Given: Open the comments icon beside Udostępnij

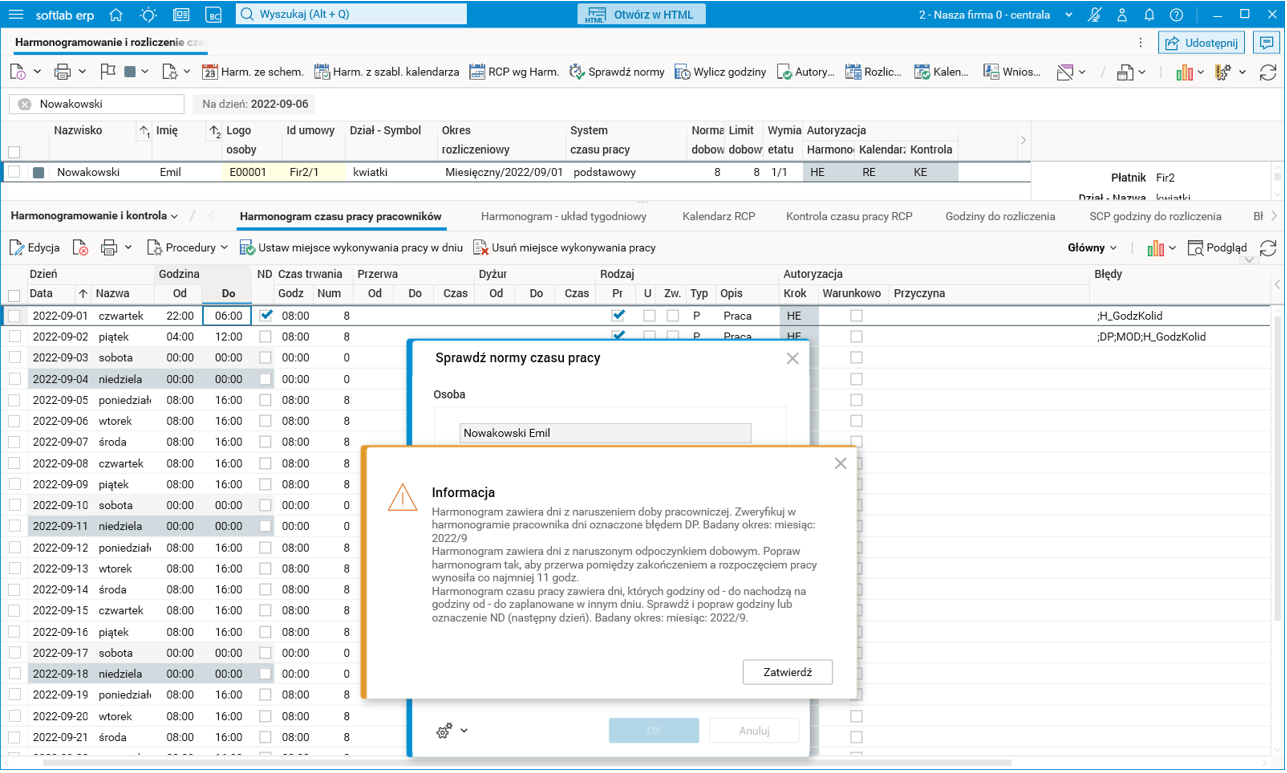Looking at the screenshot, I should [x=1267, y=43].
